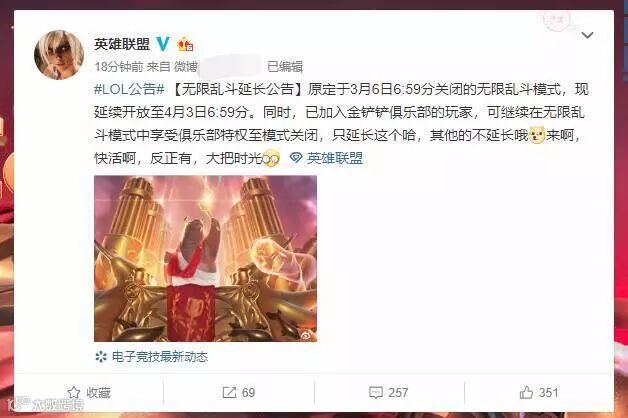Click the membership crown badge icon

coord(185,44)
